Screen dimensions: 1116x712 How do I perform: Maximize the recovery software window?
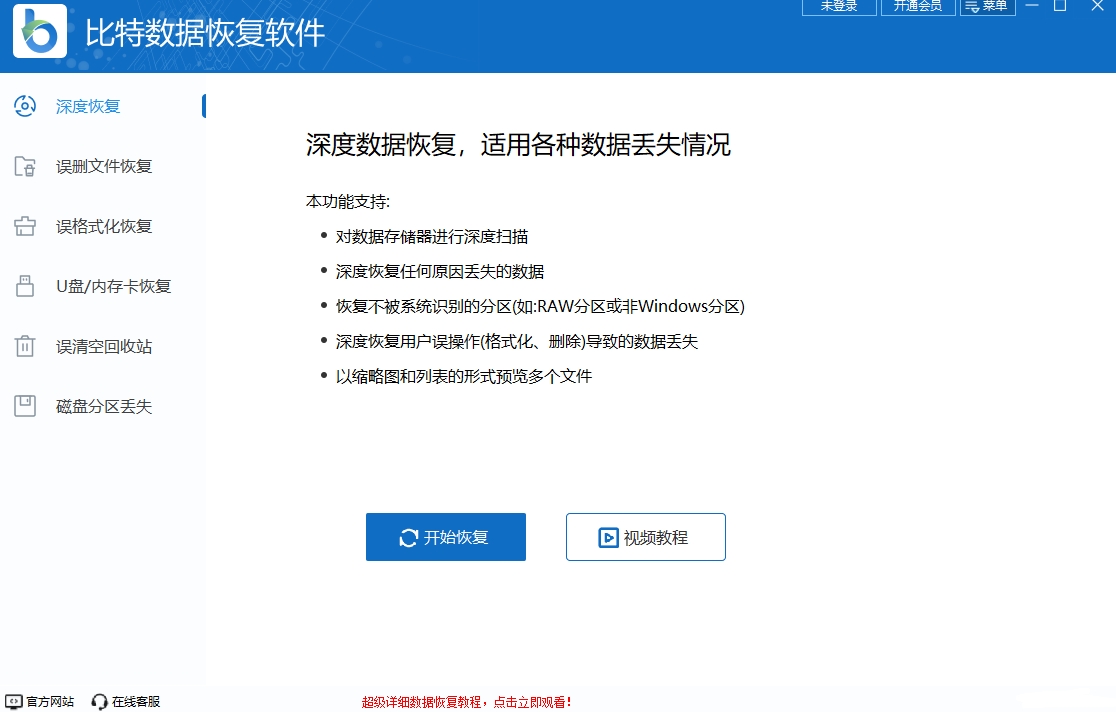click(x=1060, y=6)
